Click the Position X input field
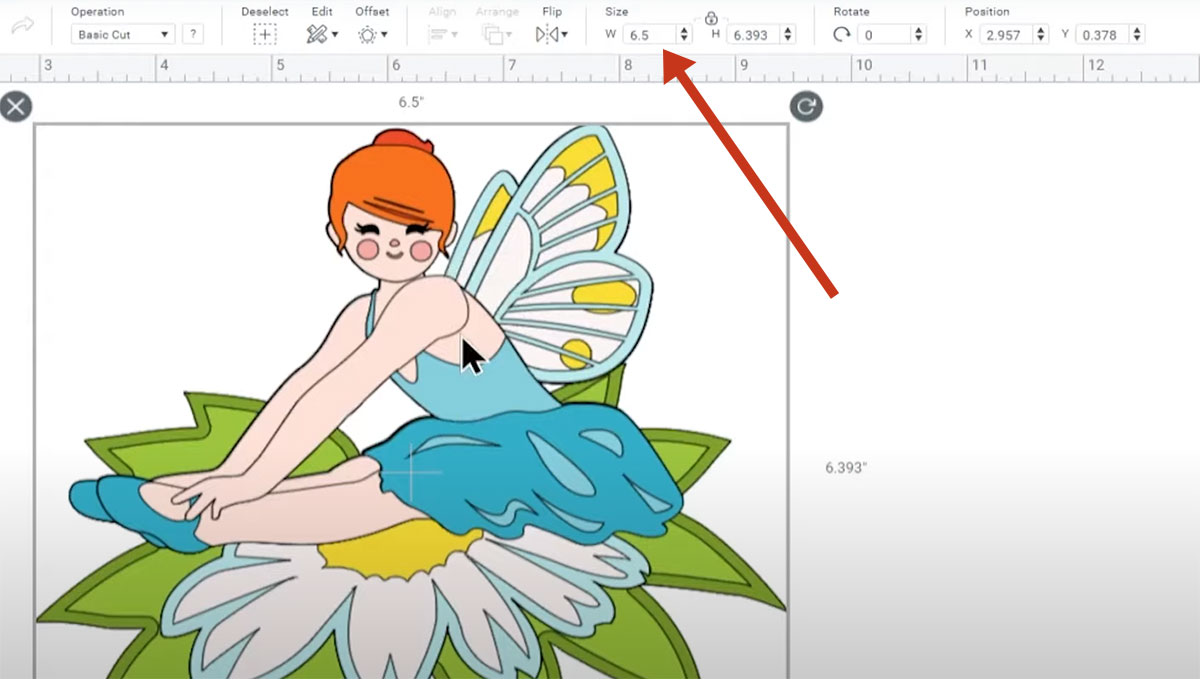 tap(1005, 35)
